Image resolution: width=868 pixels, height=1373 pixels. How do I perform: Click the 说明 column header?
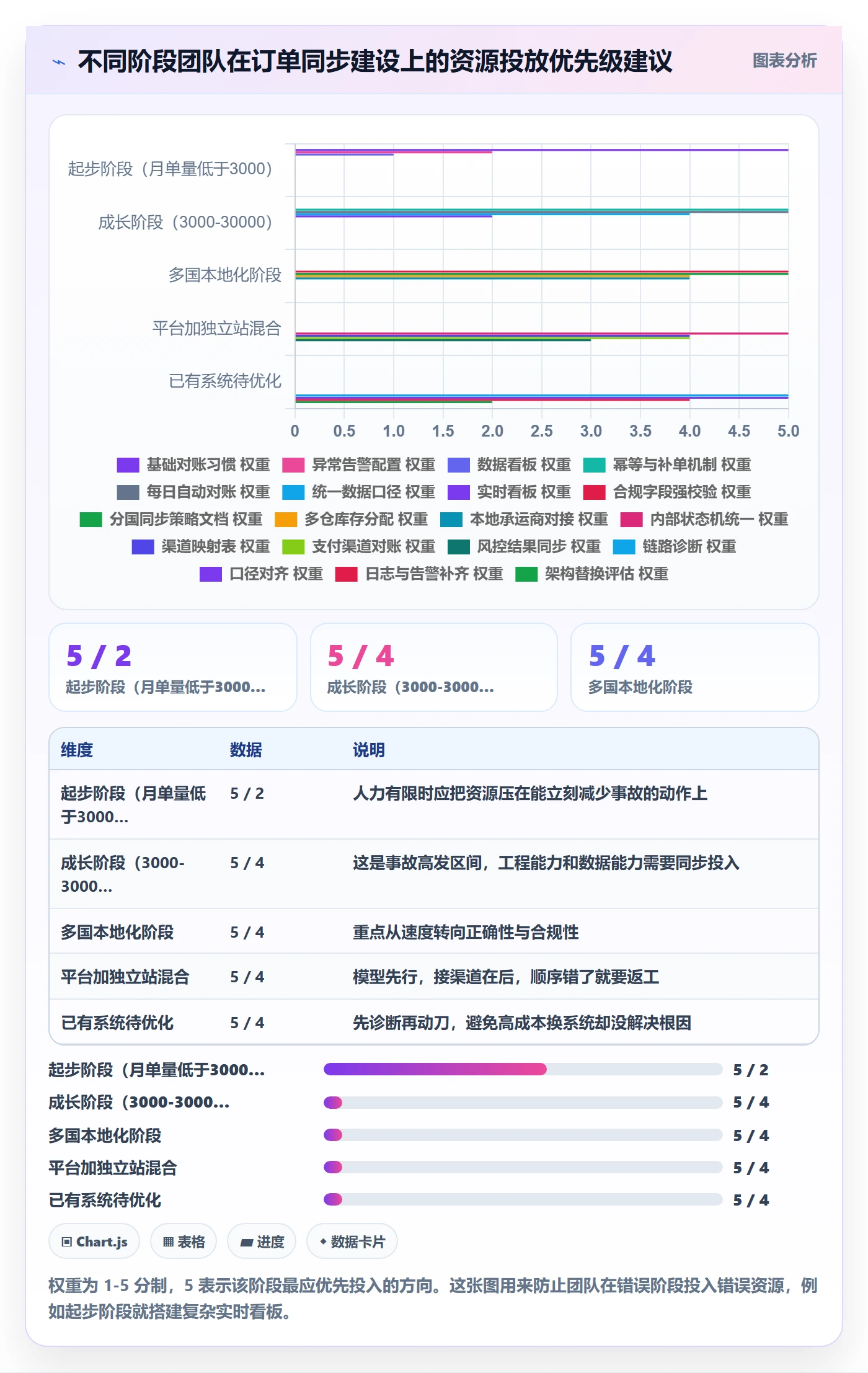click(369, 750)
